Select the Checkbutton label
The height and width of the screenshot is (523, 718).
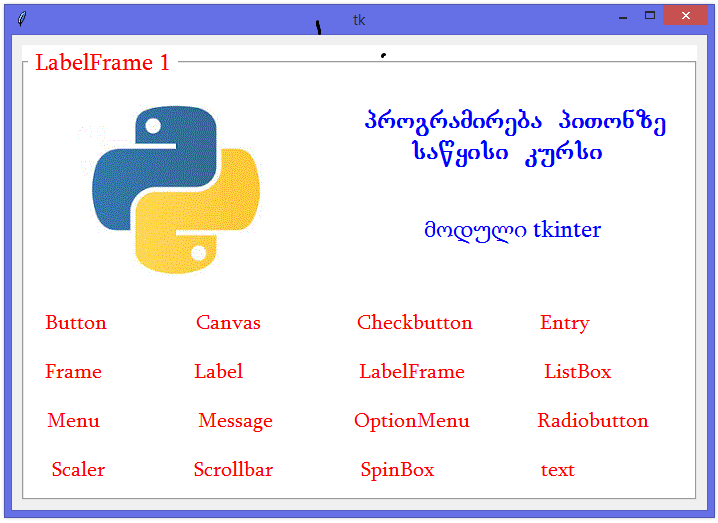click(414, 323)
